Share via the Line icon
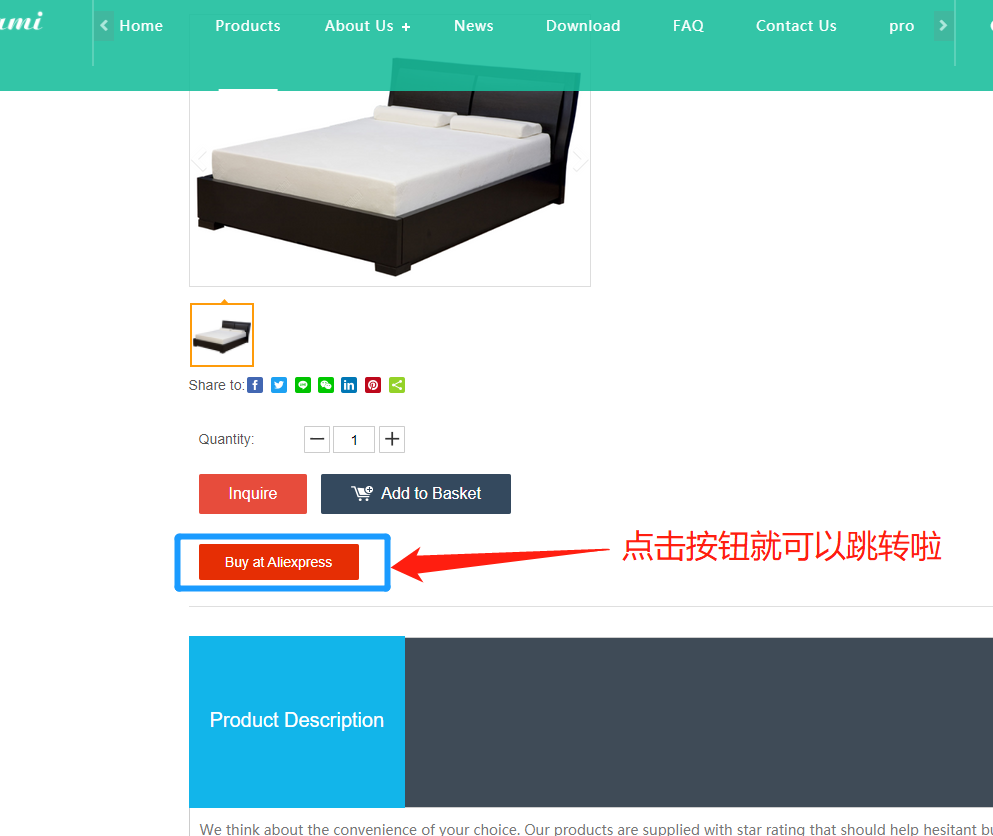993x836 pixels. point(303,385)
